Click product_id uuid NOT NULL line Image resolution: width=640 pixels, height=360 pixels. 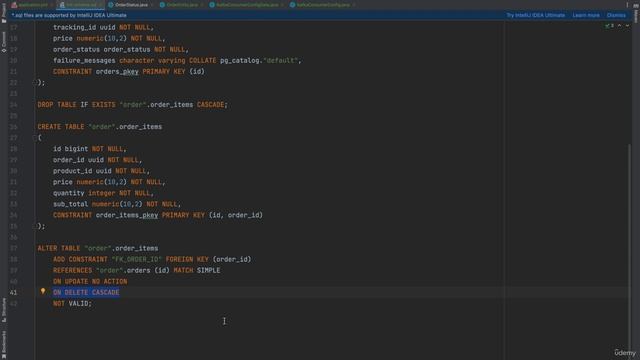pyautogui.click(x=101, y=171)
